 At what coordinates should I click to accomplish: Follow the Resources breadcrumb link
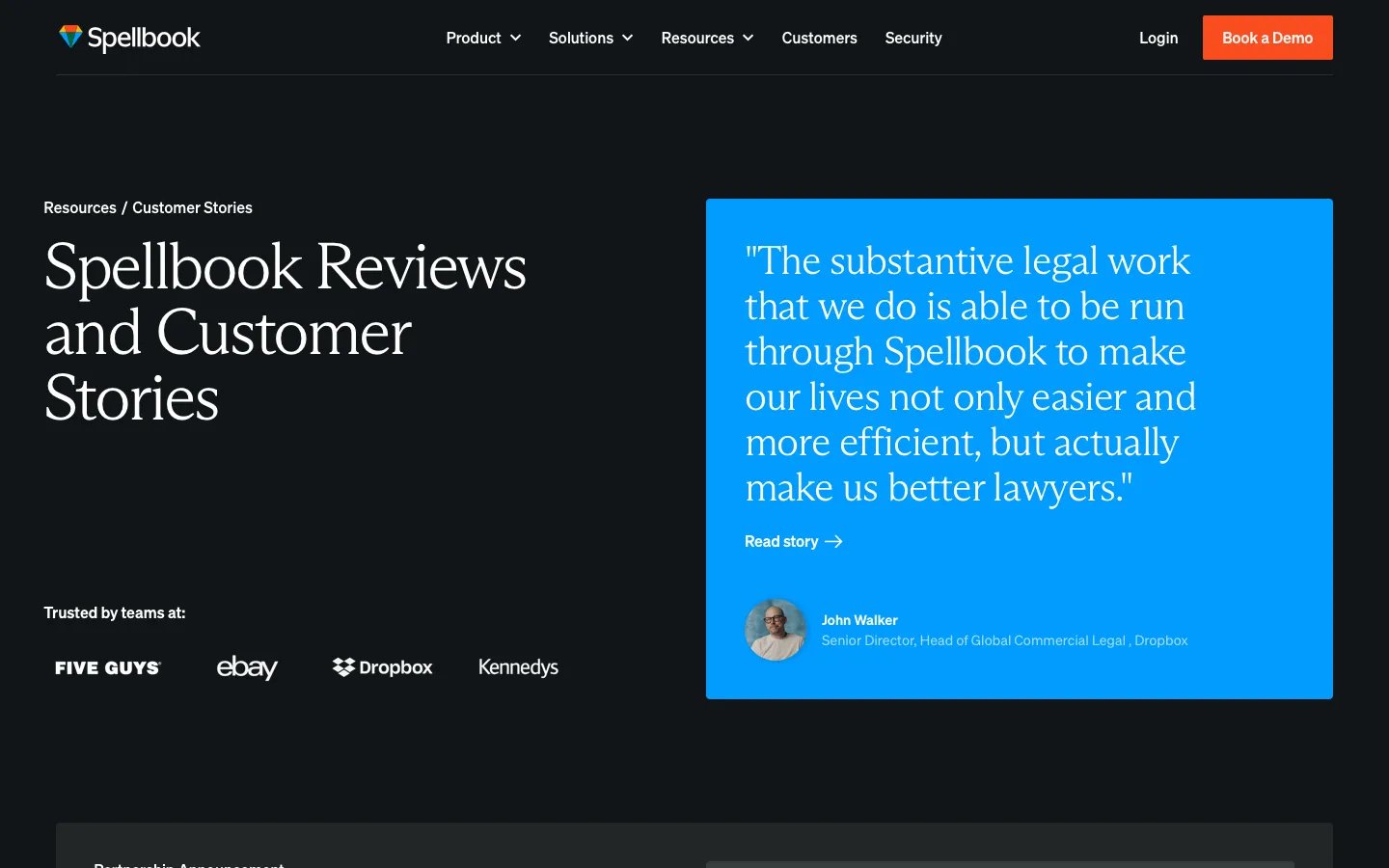coord(80,207)
